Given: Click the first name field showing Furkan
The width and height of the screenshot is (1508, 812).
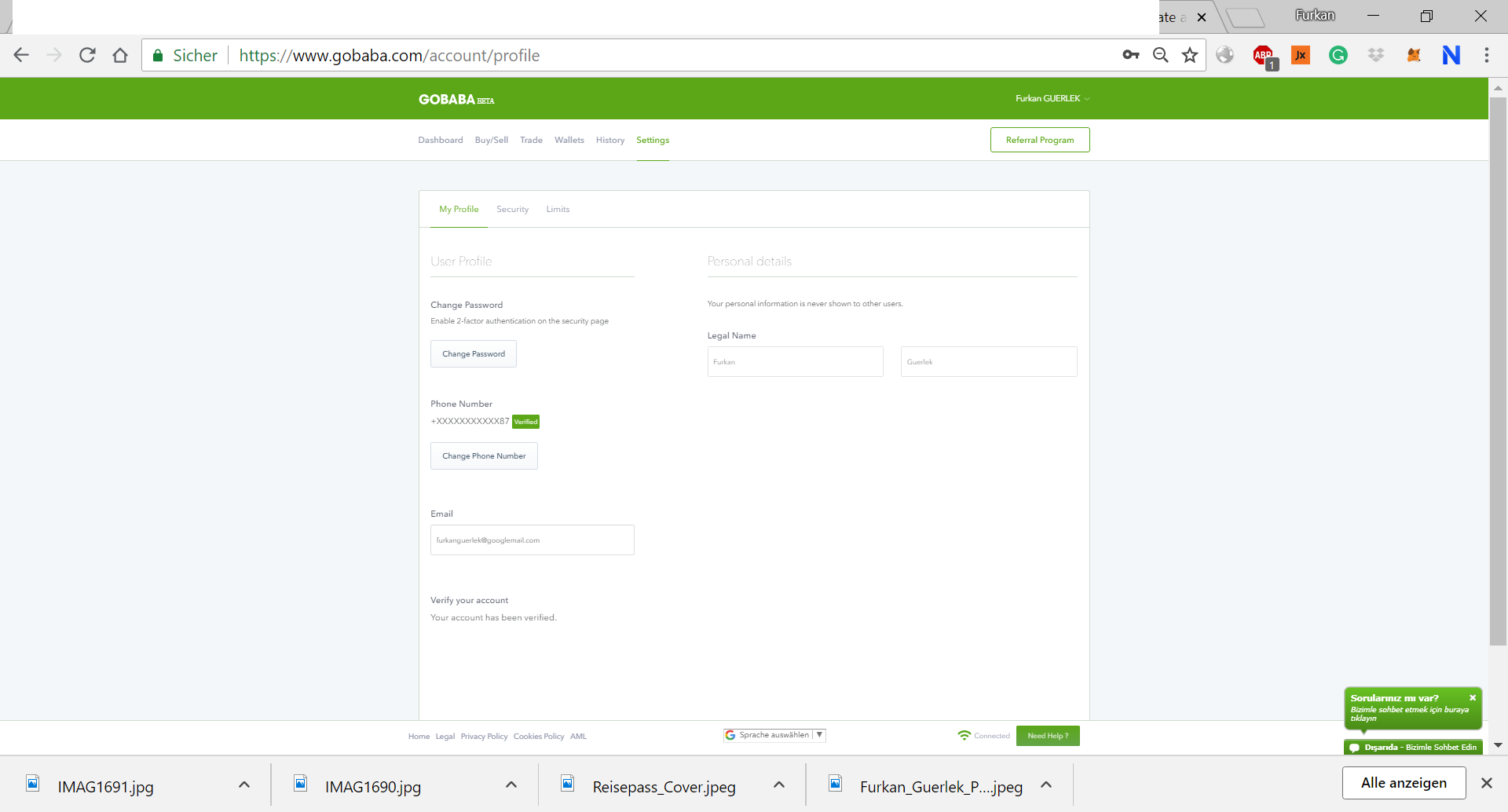Looking at the screenshot, I should point(795,362).
